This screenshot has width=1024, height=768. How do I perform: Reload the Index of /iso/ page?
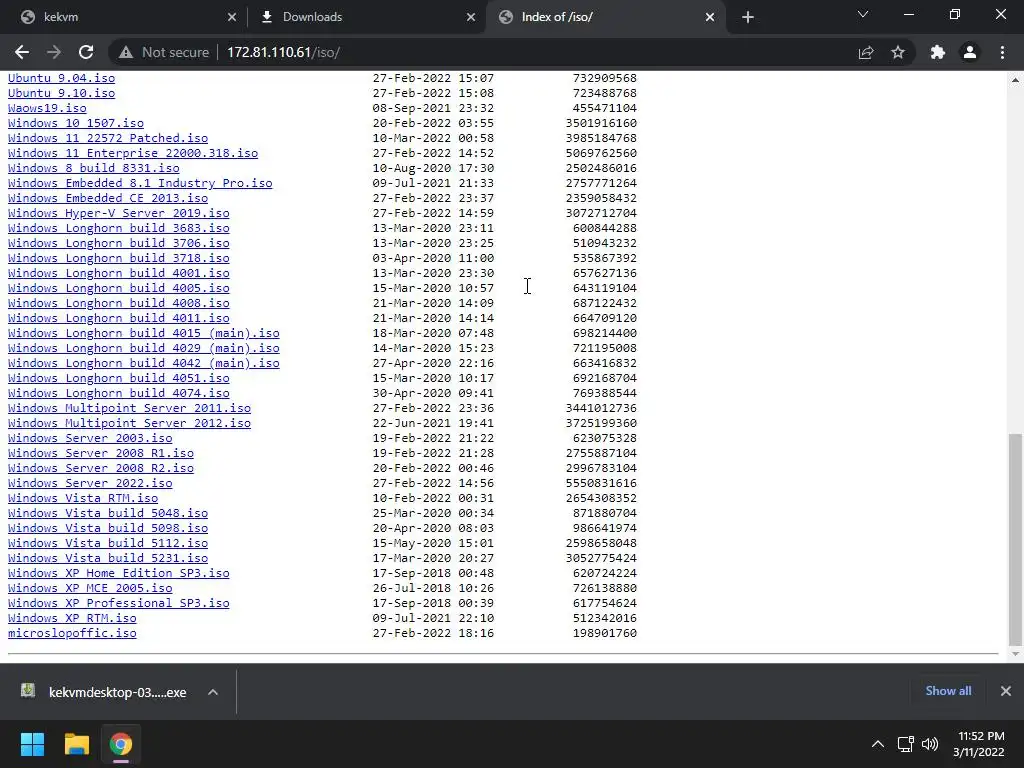(x=86, y=52)
